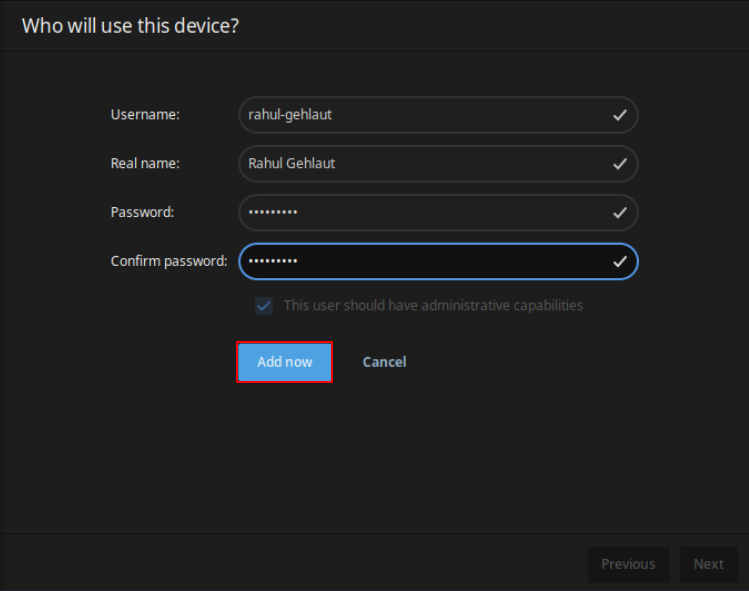Click into the Real name input field
The height and width of the screenshot is (591, 749).
click(438, 164)
